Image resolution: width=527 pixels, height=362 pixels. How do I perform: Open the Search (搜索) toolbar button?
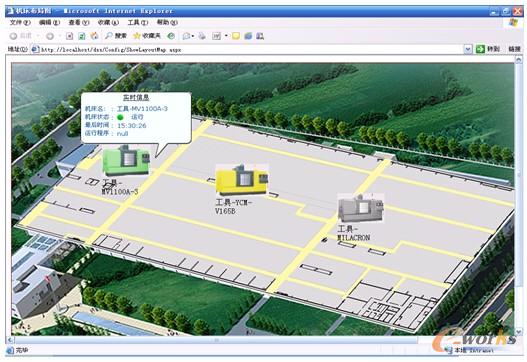116,36
